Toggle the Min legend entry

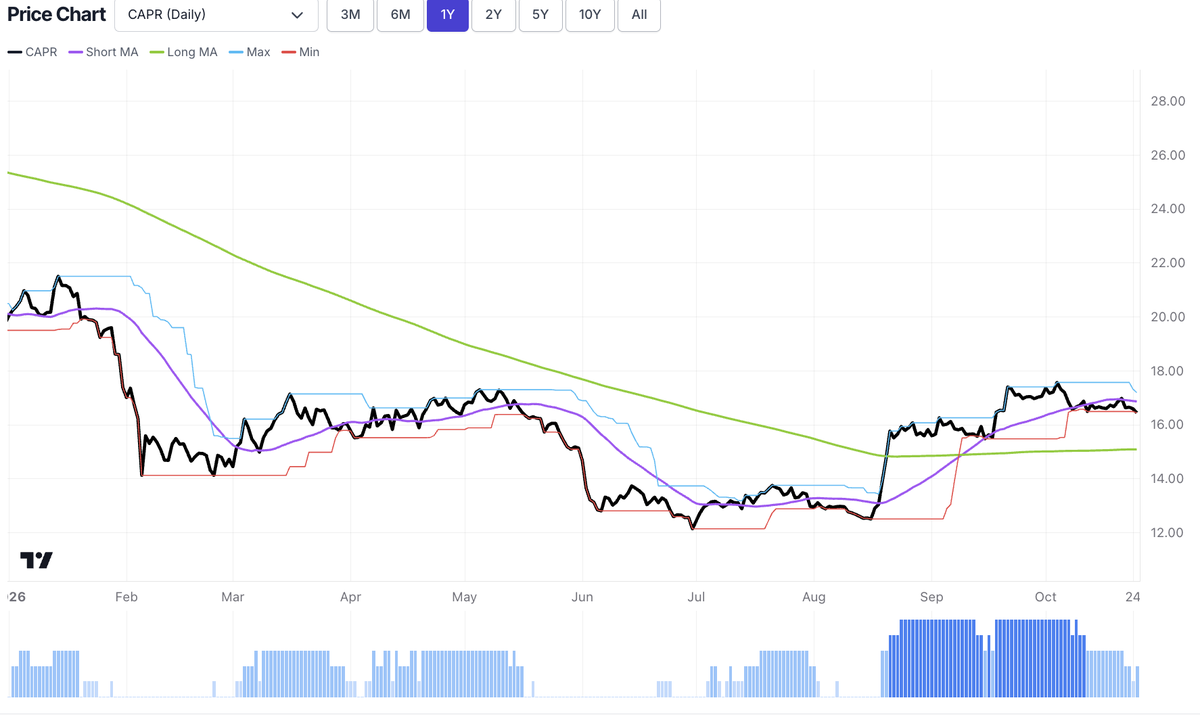301,52
